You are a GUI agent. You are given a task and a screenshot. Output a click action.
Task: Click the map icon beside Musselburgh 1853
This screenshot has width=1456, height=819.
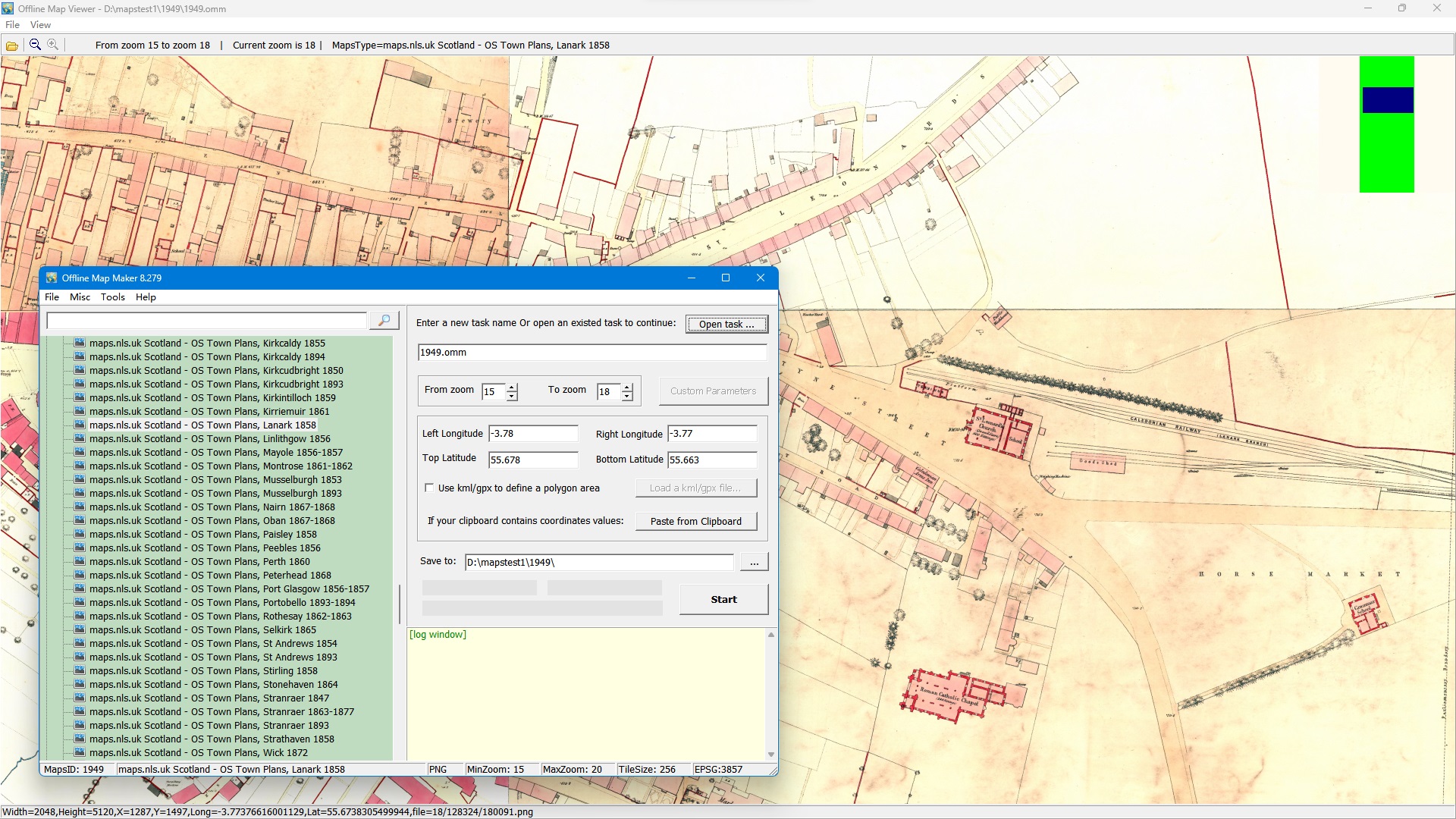coord(80,479)
